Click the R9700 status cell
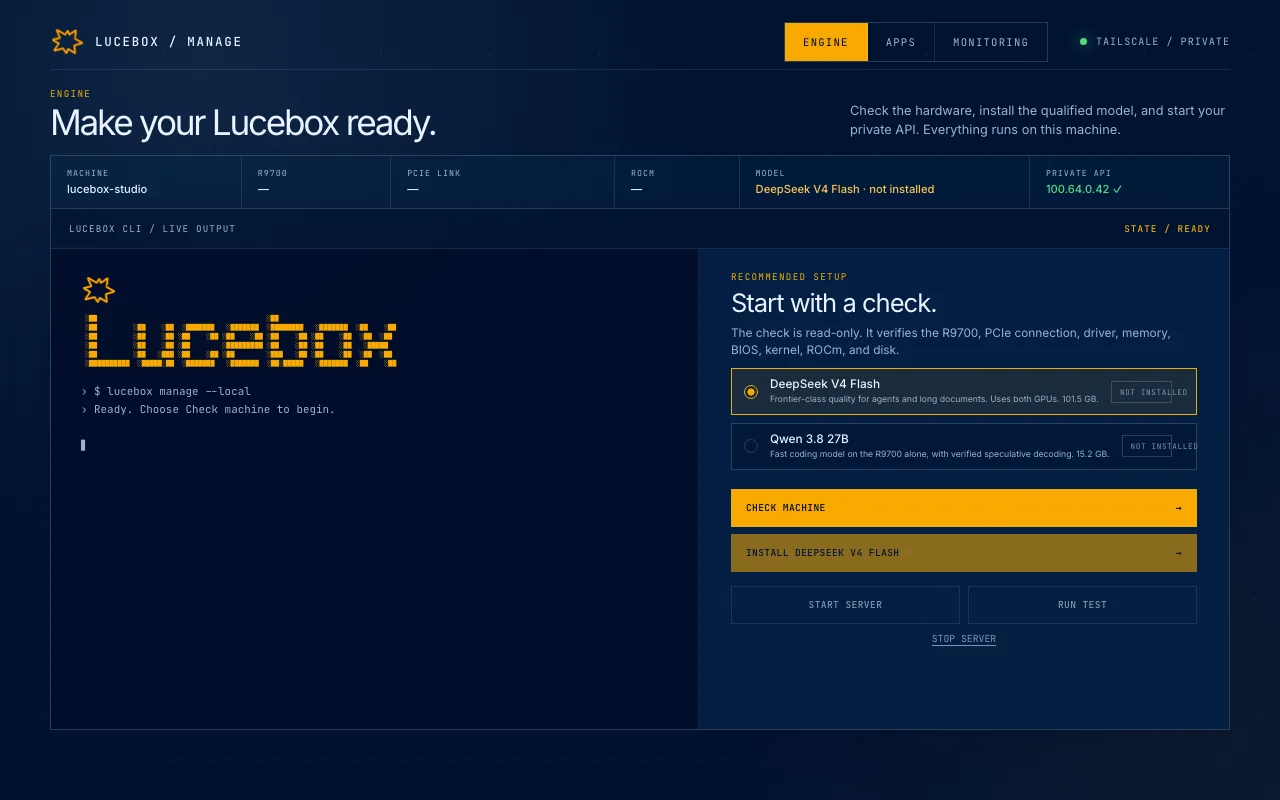 click(316, 182)
